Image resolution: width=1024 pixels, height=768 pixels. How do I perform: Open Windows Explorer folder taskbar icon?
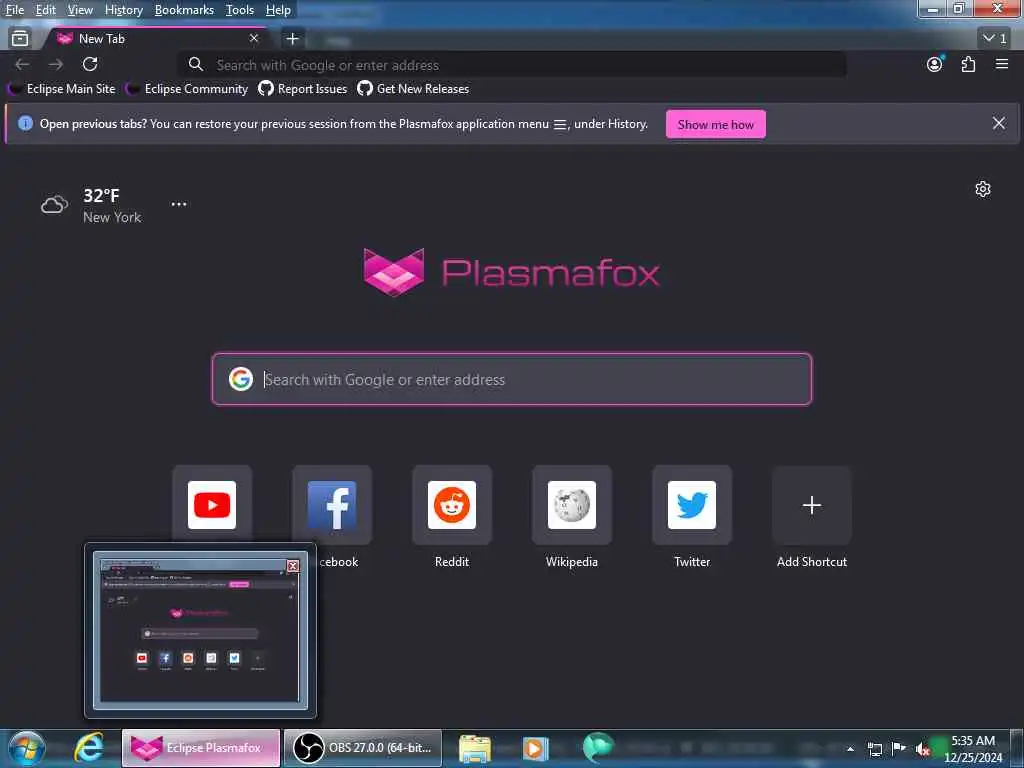(x=475, y=748)
